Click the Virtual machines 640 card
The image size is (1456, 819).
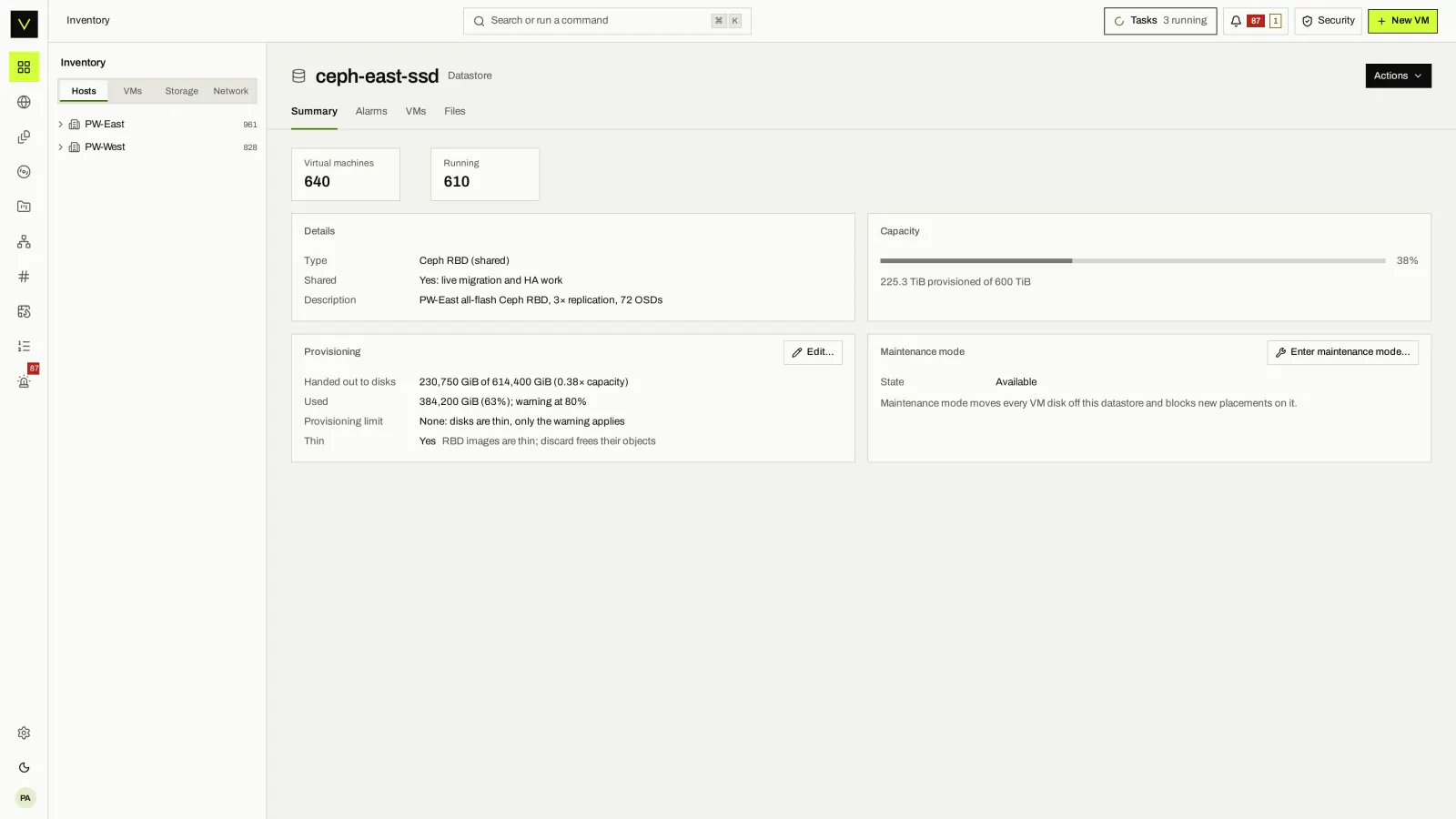(346, 175)
